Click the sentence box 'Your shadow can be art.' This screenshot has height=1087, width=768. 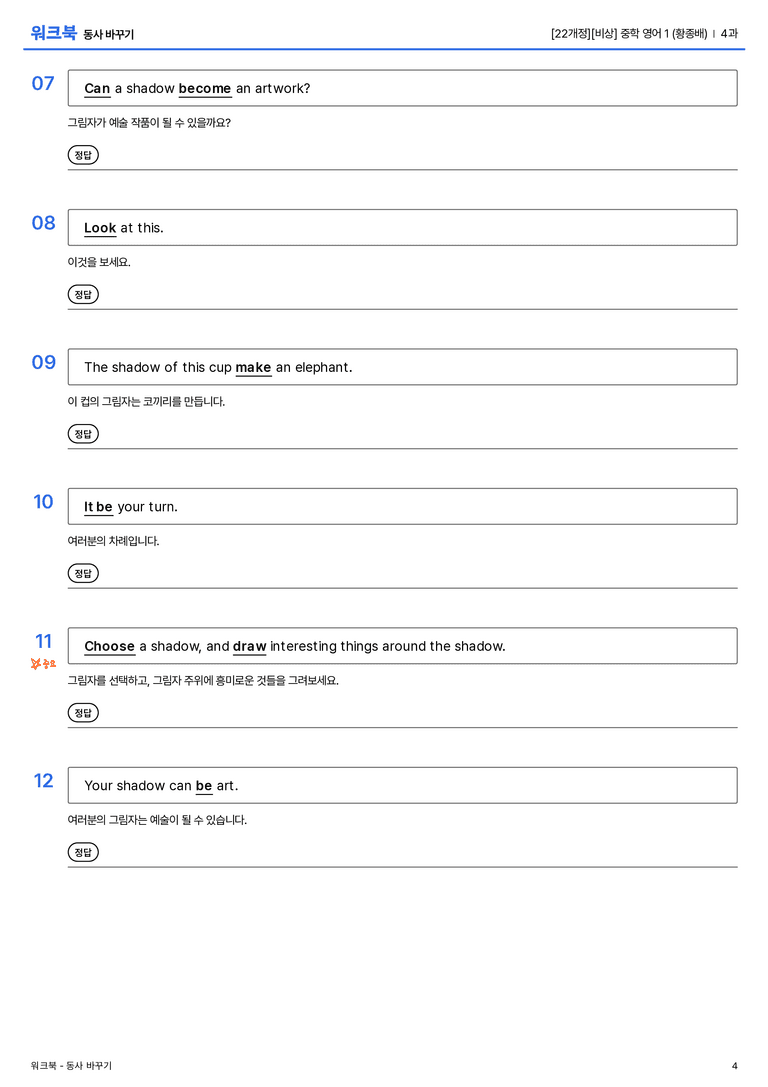click(x=403, y=785)
